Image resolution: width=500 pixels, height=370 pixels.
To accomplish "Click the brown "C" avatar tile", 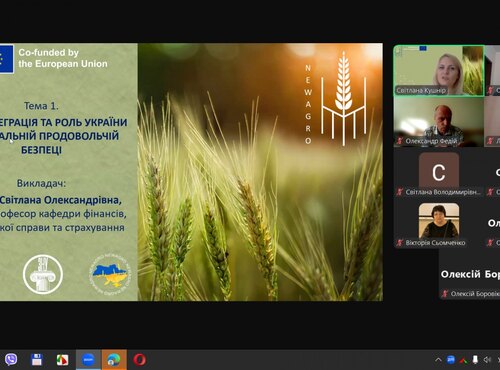I will tap(439, 170).
